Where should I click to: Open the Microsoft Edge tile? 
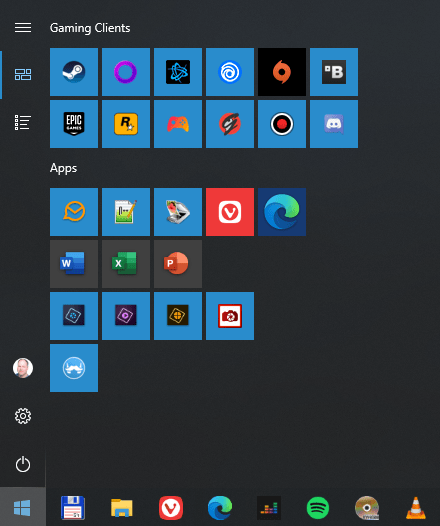(x=282, y=212)
